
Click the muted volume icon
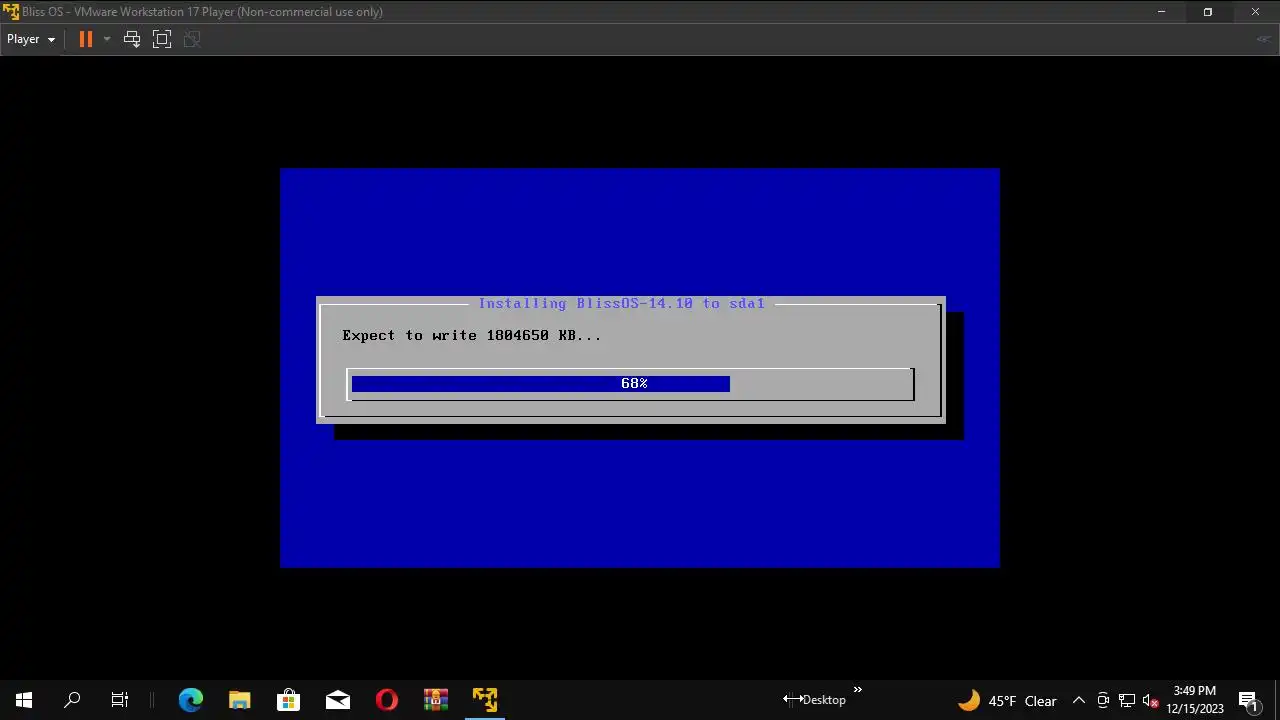tap(1151, 700)
